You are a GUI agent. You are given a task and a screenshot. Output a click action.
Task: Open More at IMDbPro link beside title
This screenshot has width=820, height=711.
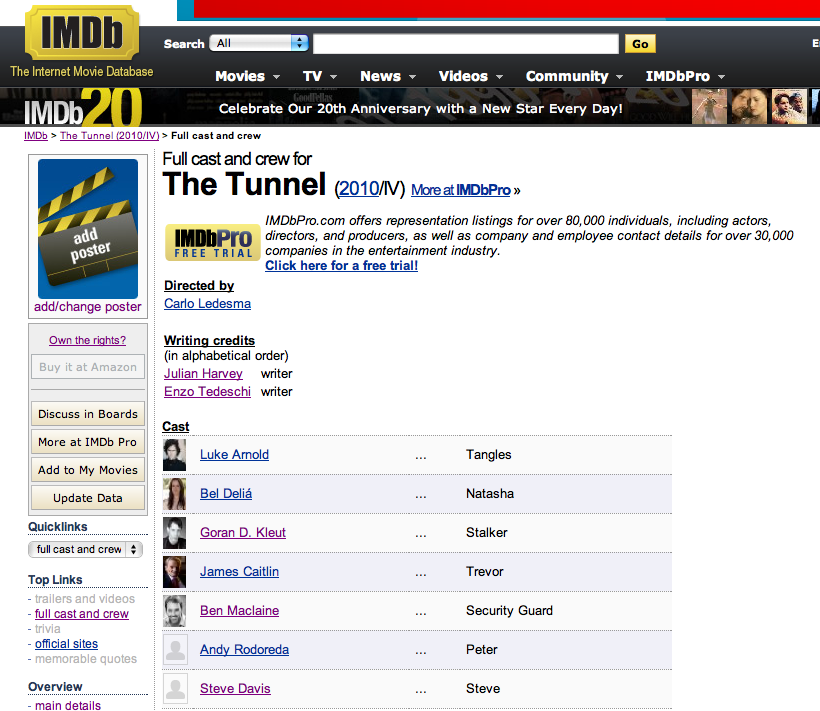461,190
